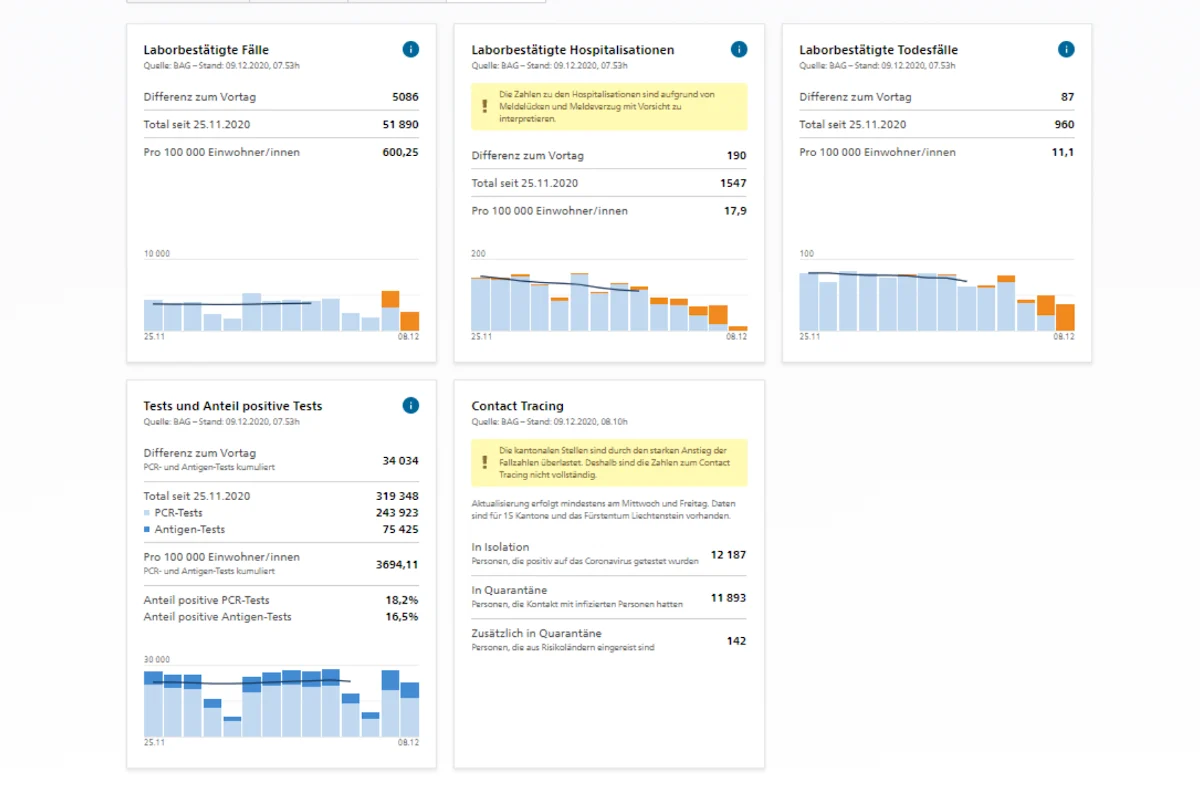Open info icon on Tests und Anteil positive Tests card

pyautogui.click(x=411, y=405)
